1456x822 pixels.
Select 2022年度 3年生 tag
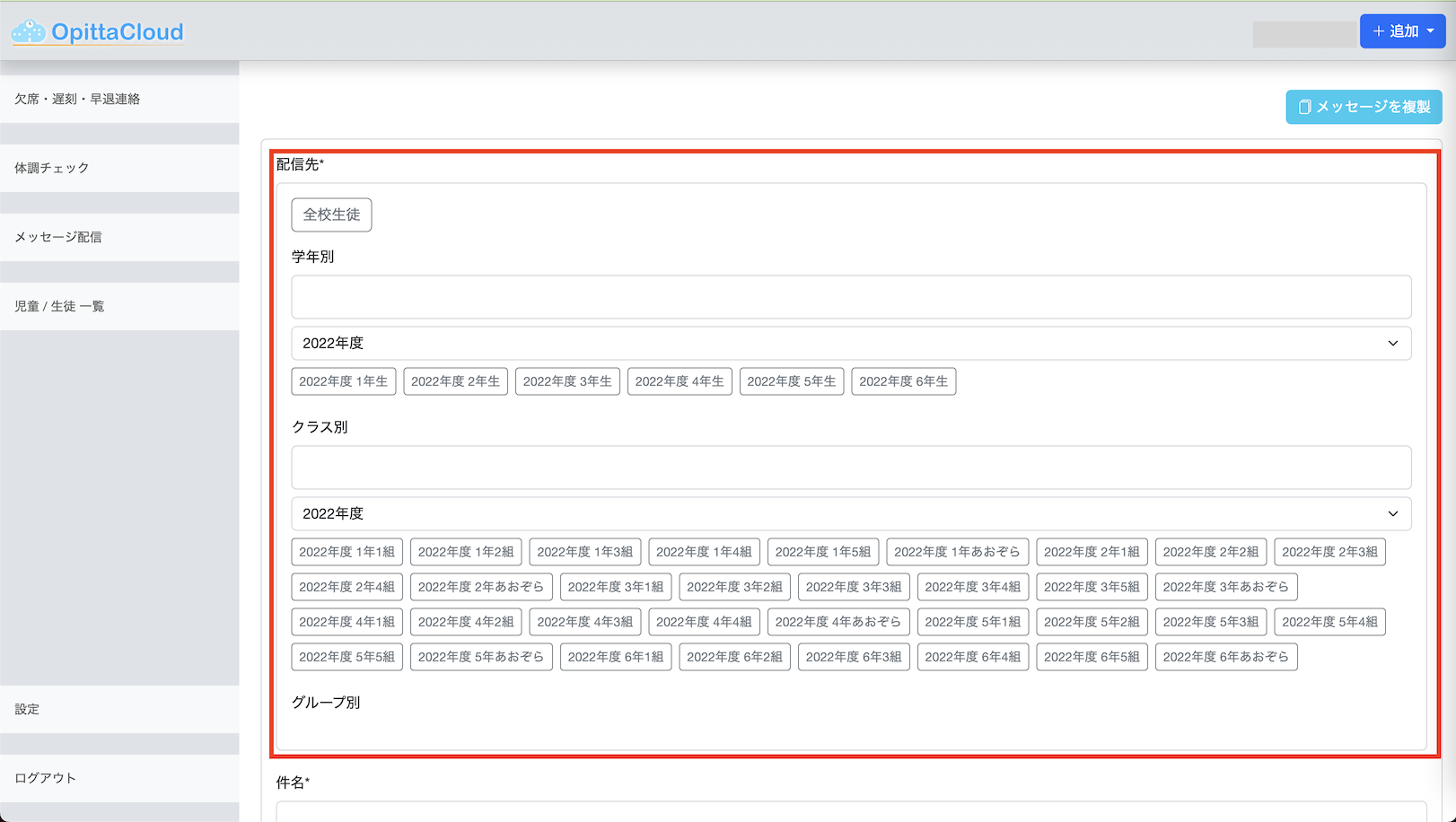567,381
